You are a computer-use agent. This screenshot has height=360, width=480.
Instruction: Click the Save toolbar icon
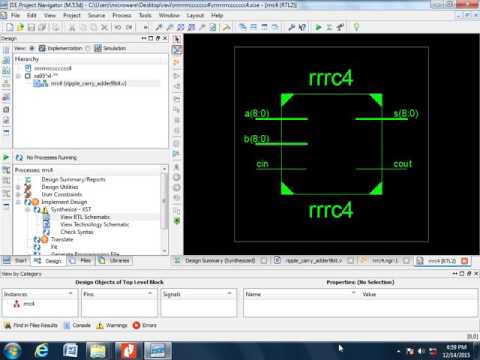[x=31, y=27]
